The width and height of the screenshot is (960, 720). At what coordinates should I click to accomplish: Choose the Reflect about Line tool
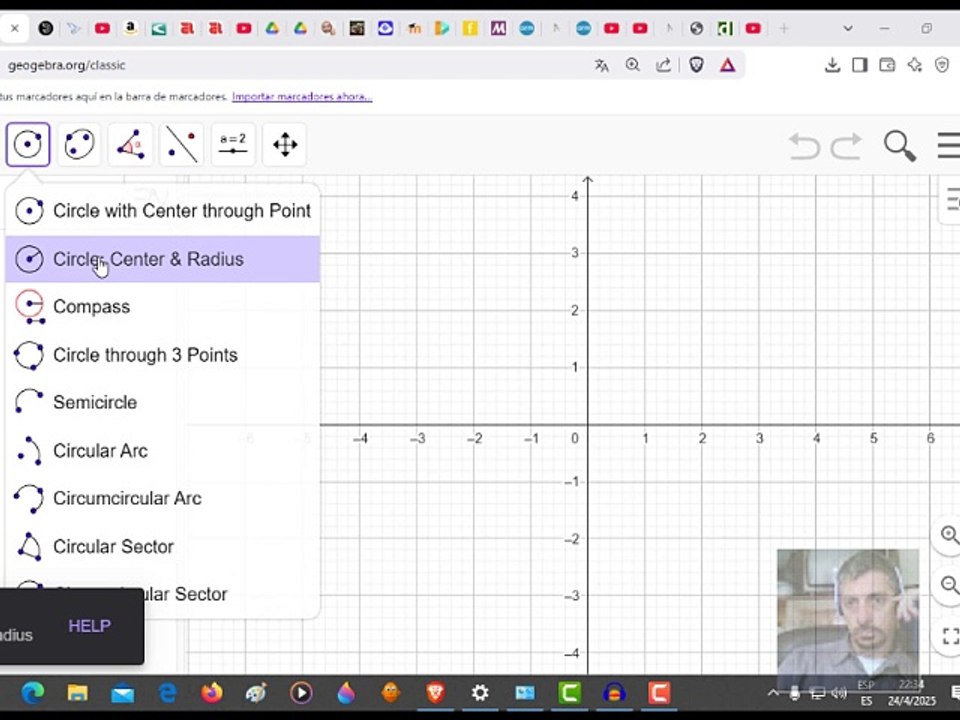pyautogui.click(x=182, y=144)
